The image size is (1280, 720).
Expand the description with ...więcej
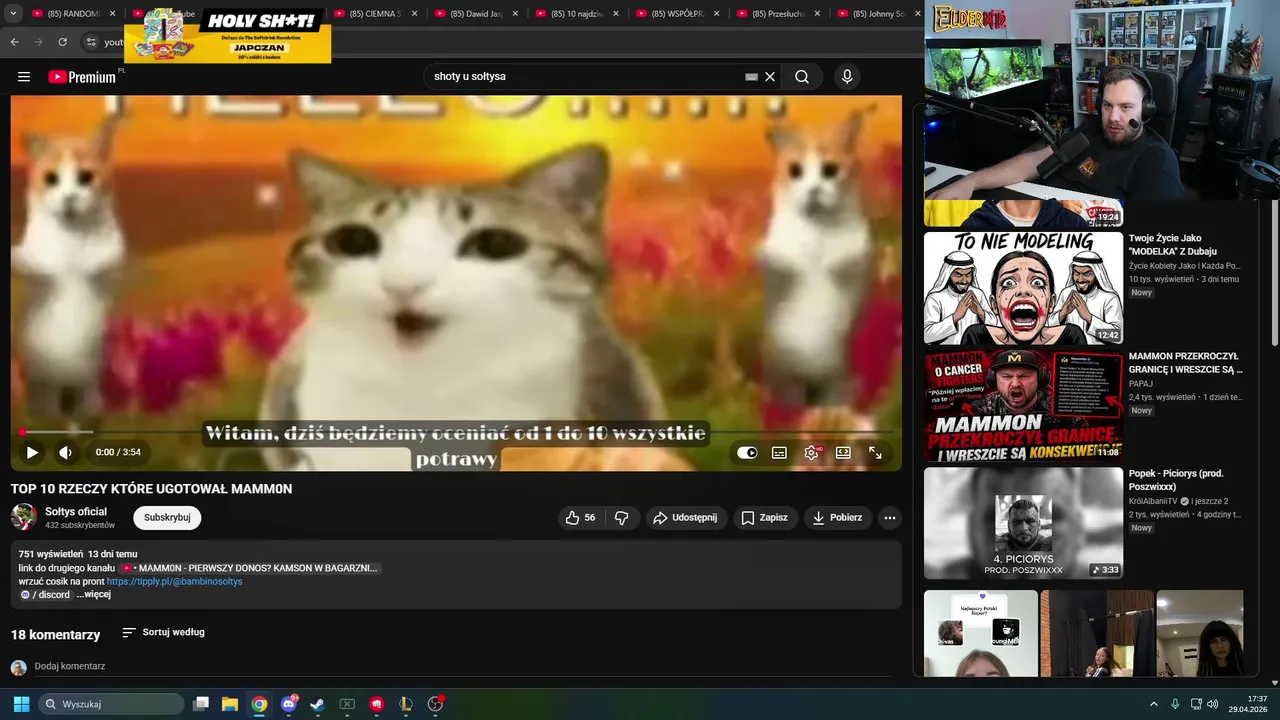click(94, 594)
